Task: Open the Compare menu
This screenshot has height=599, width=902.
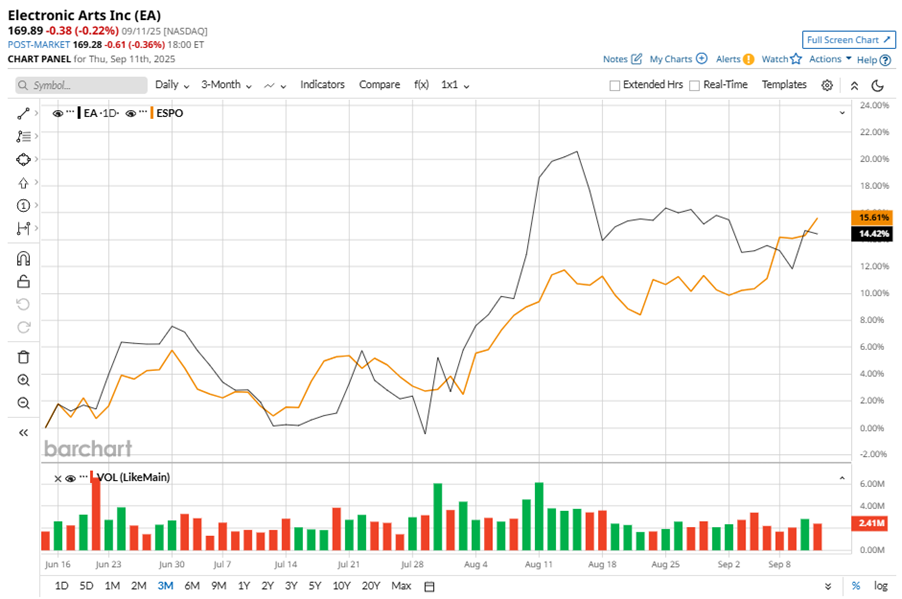Action: [379, 85]
